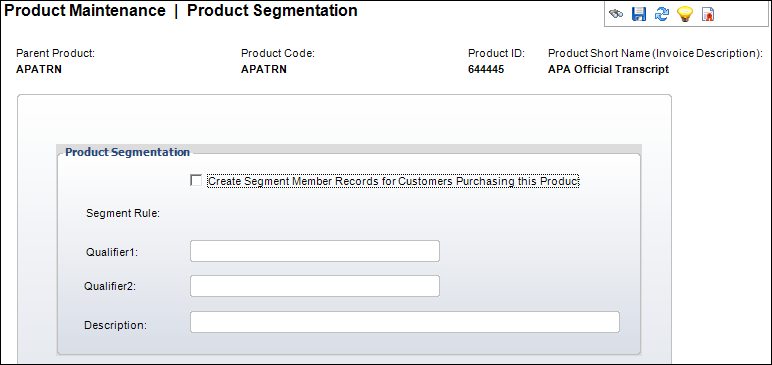This screenshot has height=365, width=772.
Task: Focus the Description text field
Action: point(405,322)
